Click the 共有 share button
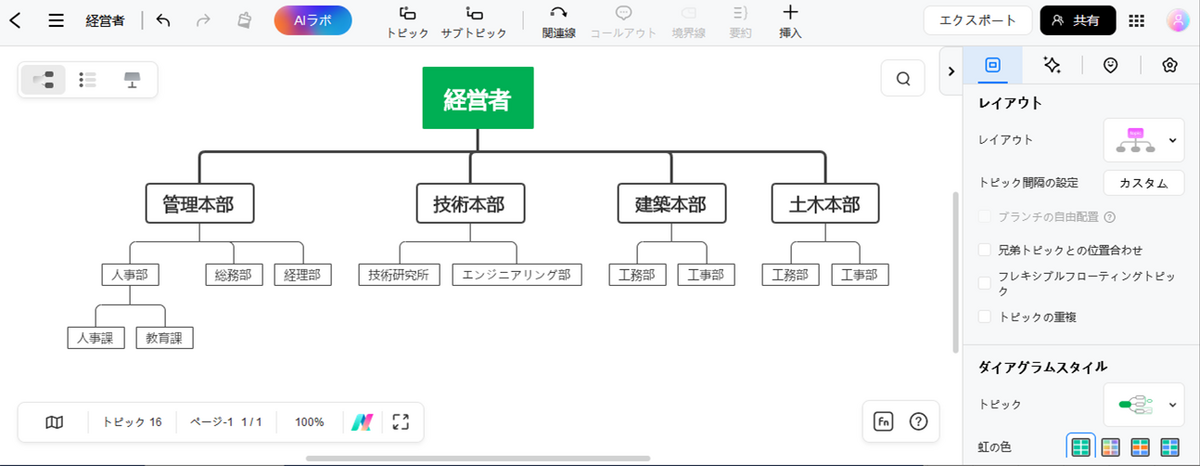Viewport: 1200px width, 466px height. [1077, 20]
